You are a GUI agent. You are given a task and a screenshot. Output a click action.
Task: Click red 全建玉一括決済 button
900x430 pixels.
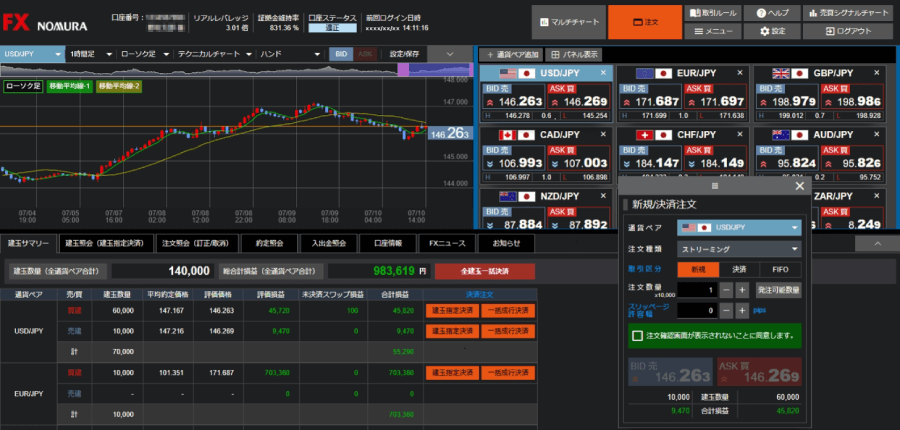coord(485,272)
